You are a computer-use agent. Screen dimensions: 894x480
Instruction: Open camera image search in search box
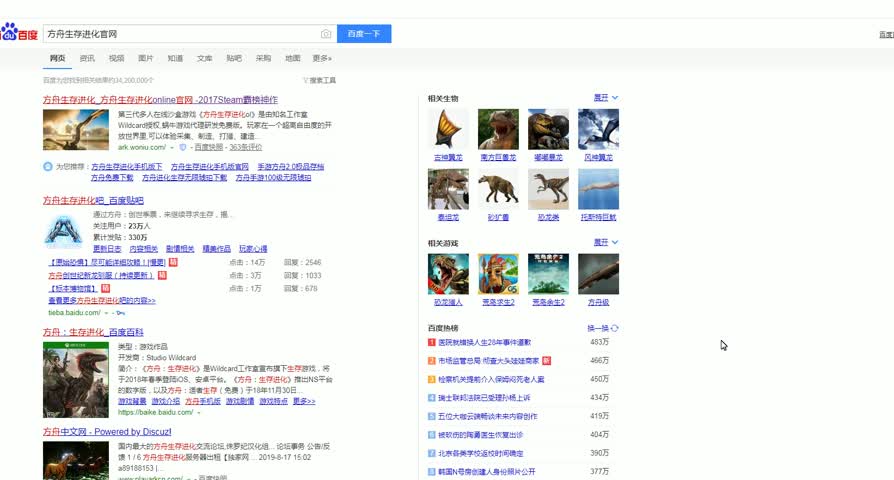326,34
